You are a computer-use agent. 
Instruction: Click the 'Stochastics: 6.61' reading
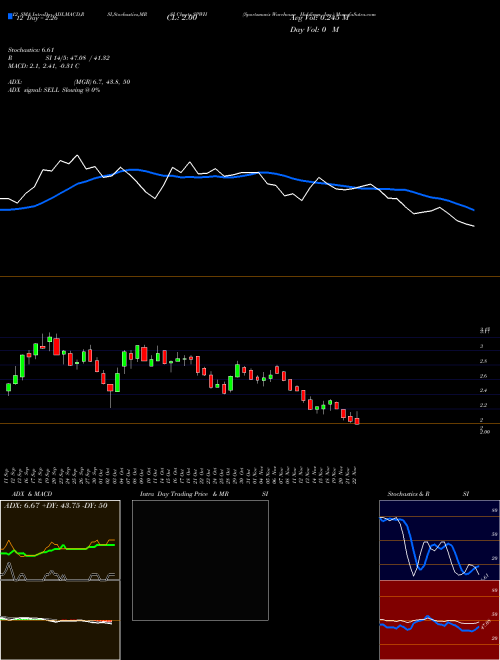[31, 50]
